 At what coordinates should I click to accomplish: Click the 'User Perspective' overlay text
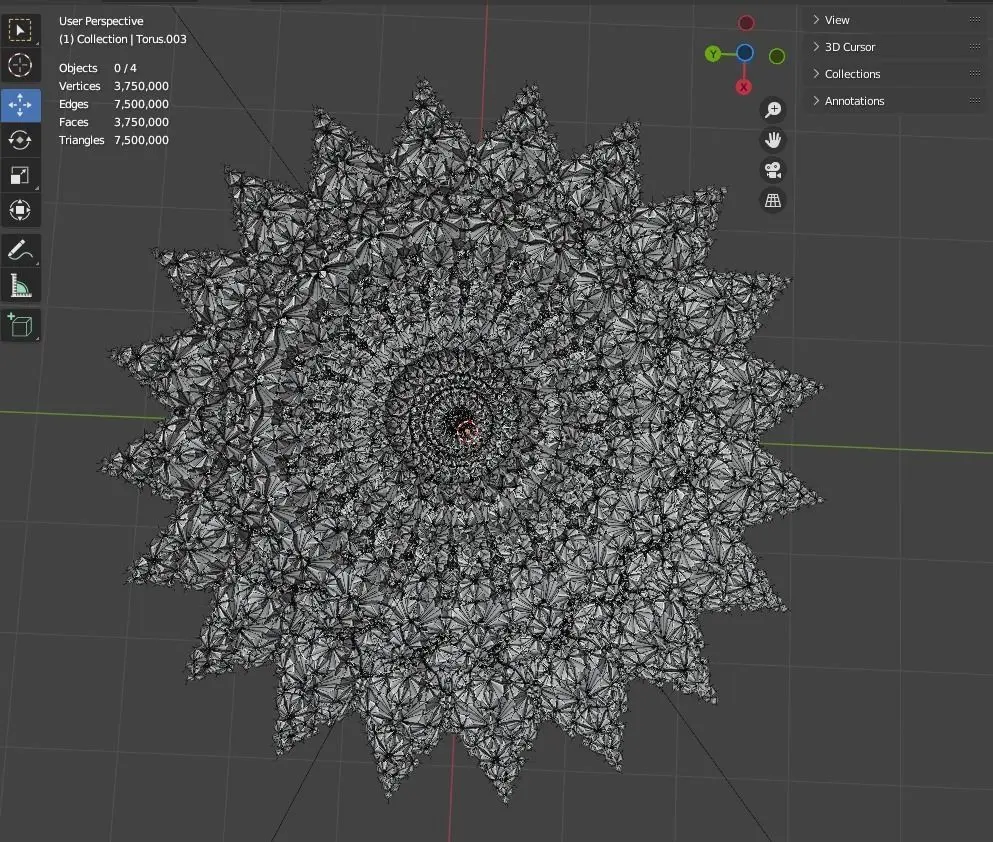click(101, 21)
